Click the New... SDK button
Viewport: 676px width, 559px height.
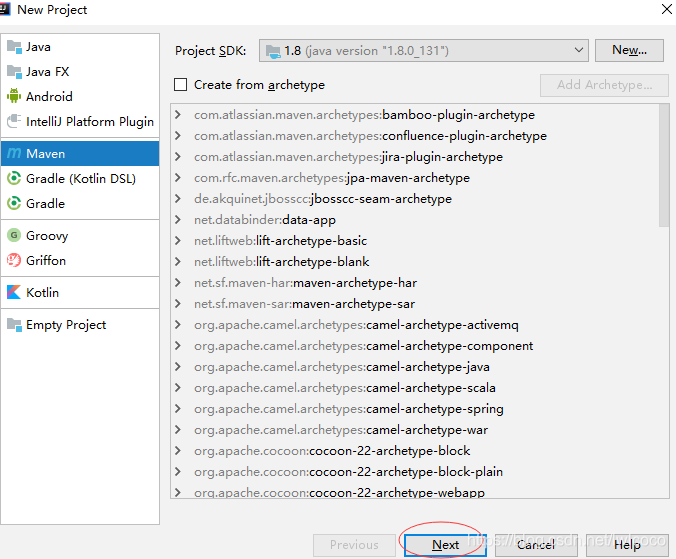click(x=629, y=50)
